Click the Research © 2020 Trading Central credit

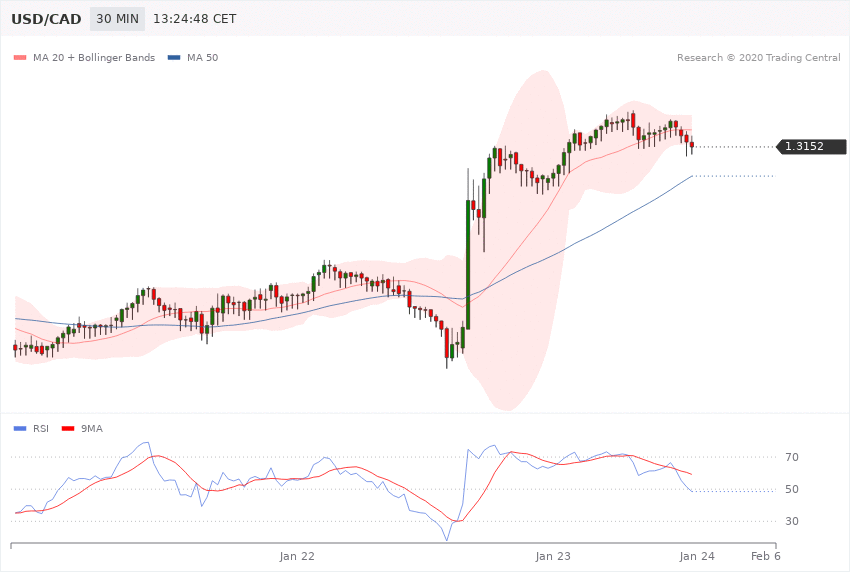click(759, 57)
